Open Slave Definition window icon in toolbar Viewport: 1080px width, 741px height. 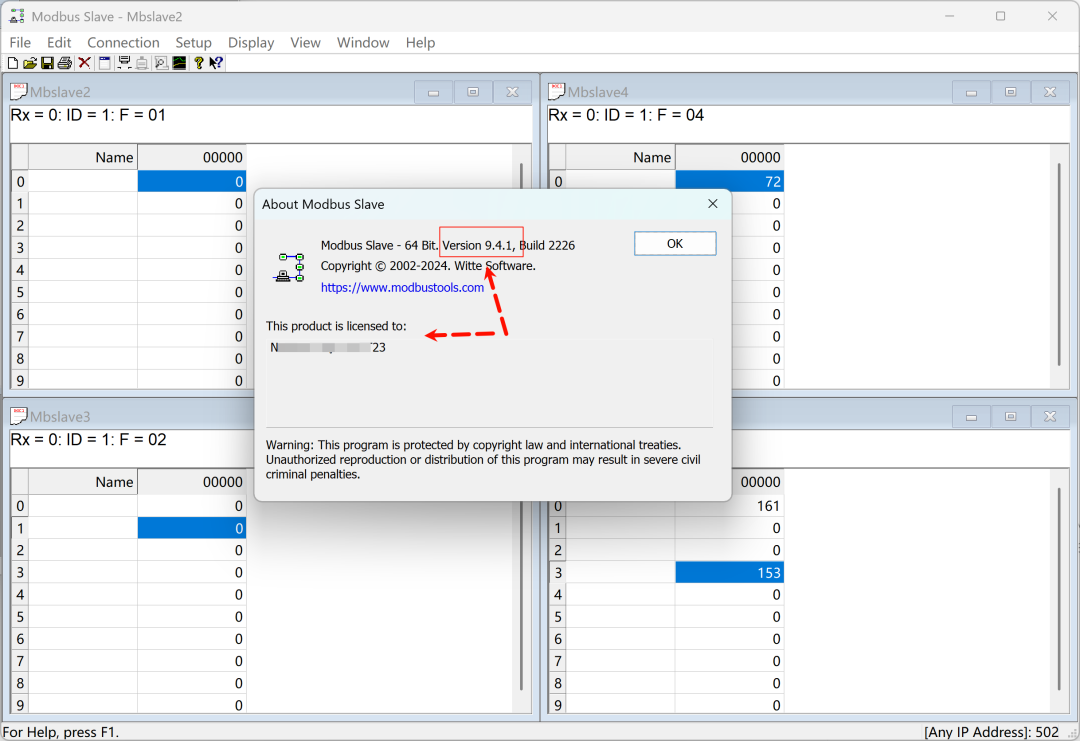pos(105,63)
